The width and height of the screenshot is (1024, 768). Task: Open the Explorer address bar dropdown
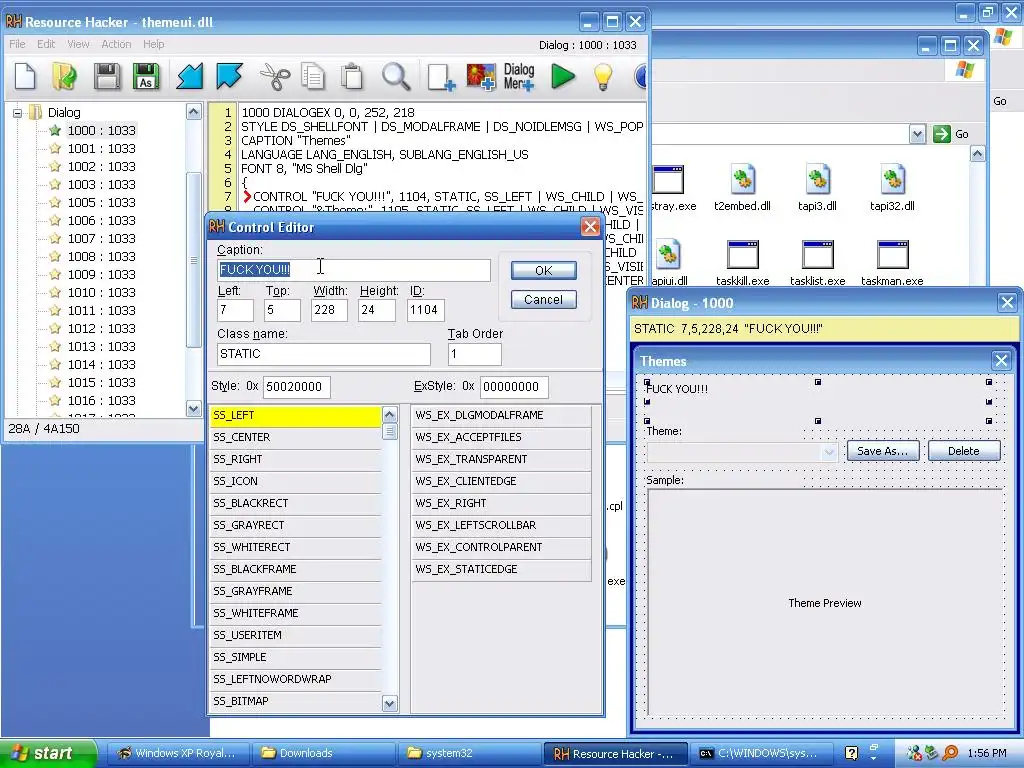917,134
